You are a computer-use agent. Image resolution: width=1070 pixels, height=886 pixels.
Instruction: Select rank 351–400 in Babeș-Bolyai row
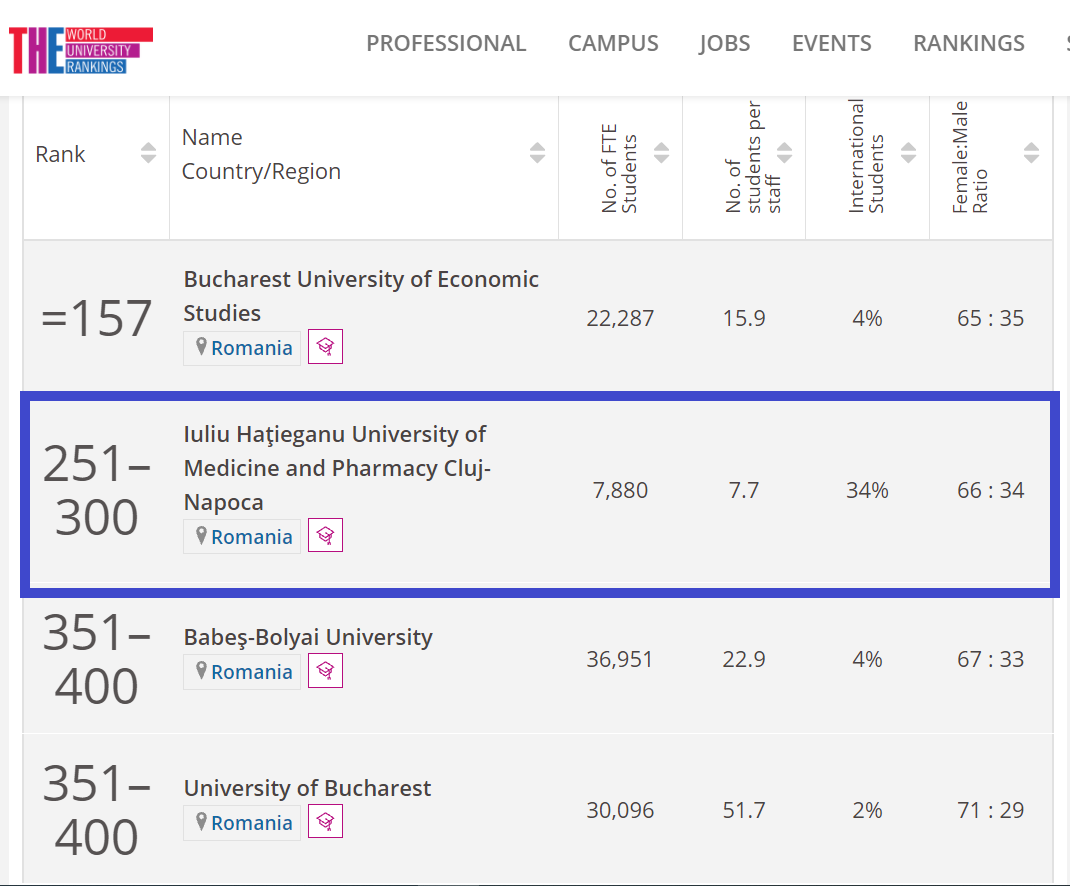[x=96, y=659]
